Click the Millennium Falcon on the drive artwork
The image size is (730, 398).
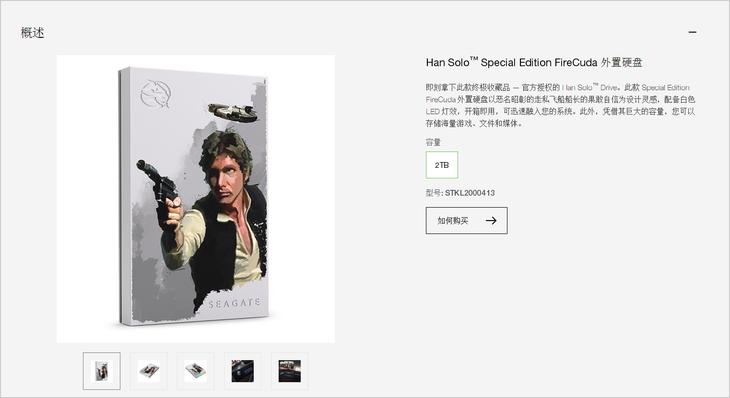pyautogui.click(x=233, y=112)
